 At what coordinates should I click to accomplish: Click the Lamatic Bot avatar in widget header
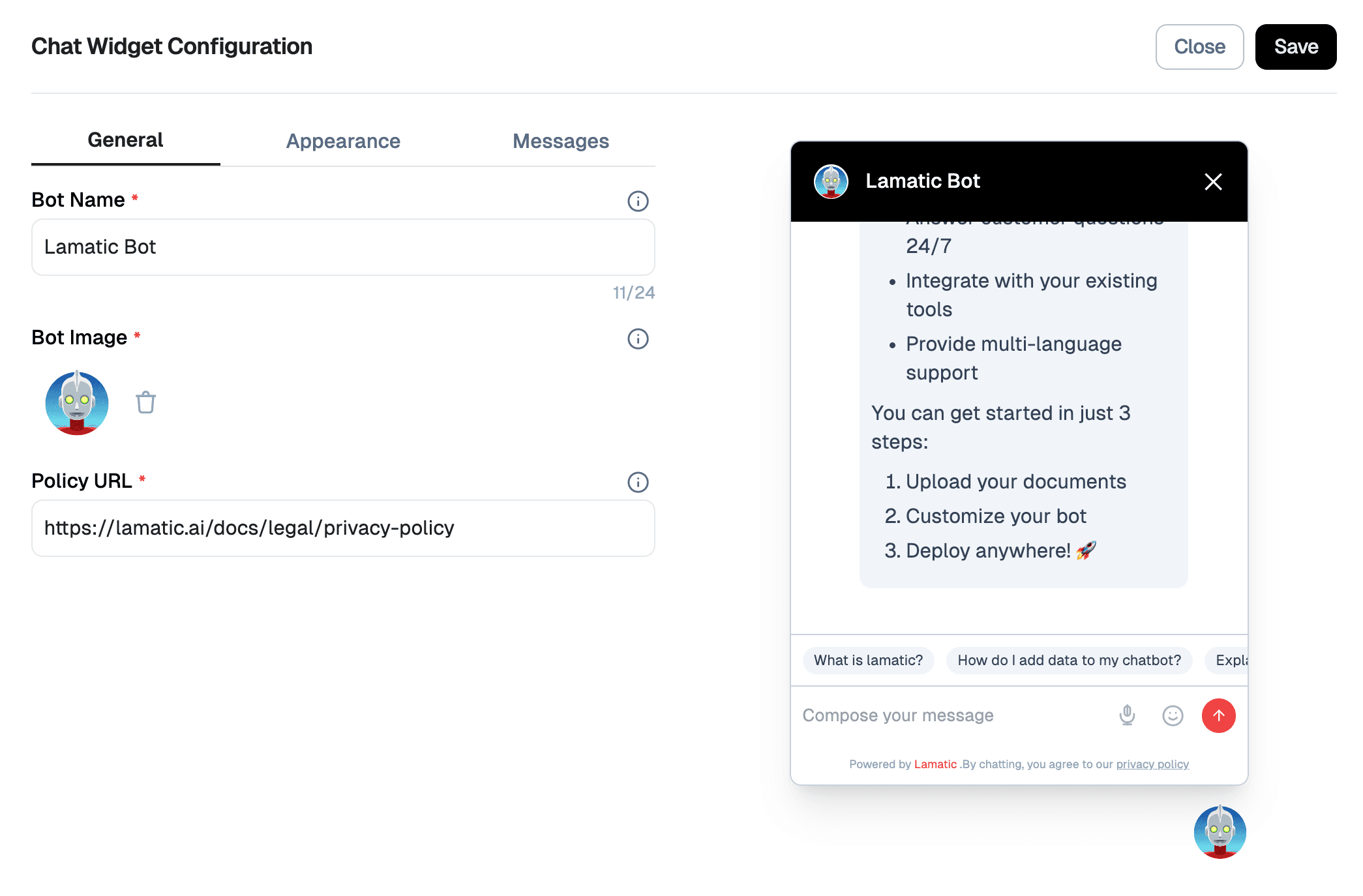click(830, 181)
